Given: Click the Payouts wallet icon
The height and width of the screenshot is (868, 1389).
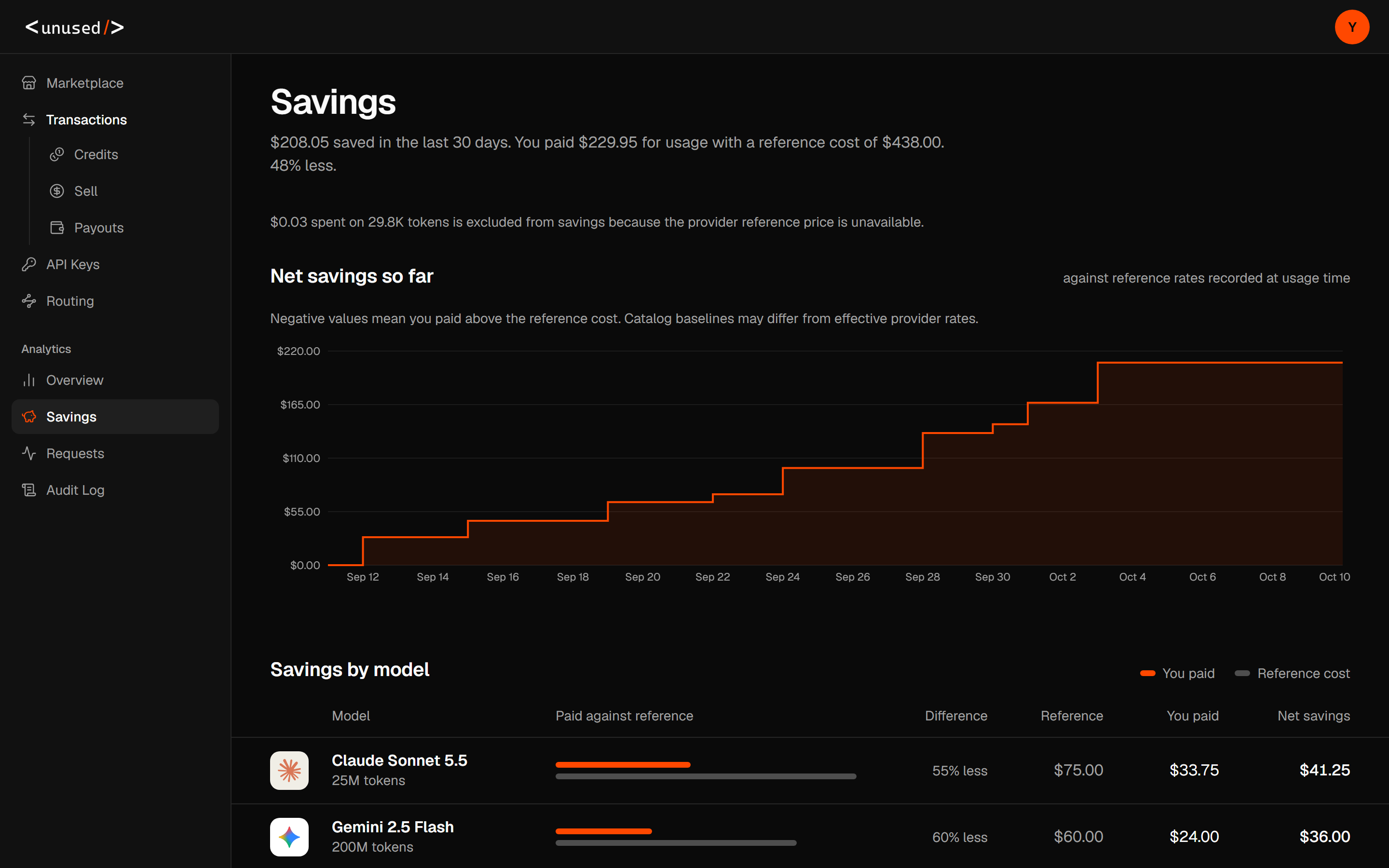Looking at the screenshot, I should pyautogui.click(x=57, y=228).
